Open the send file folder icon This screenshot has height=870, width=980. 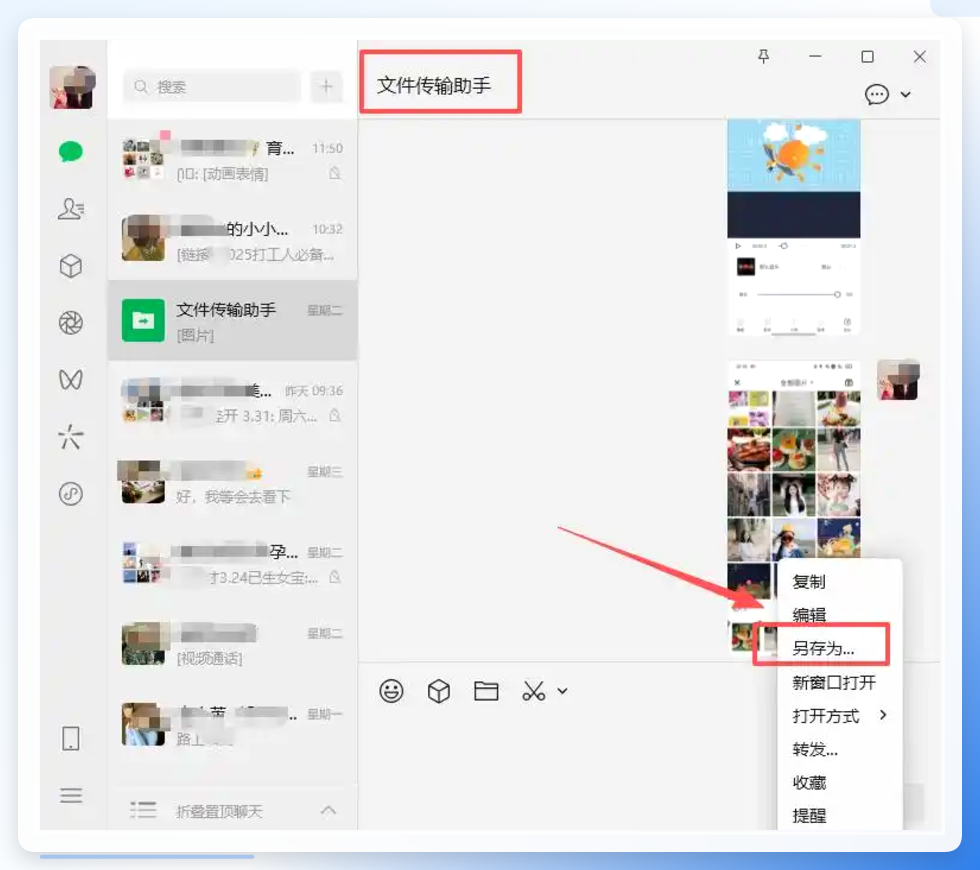pyautogui.click(x=486, y=691)
